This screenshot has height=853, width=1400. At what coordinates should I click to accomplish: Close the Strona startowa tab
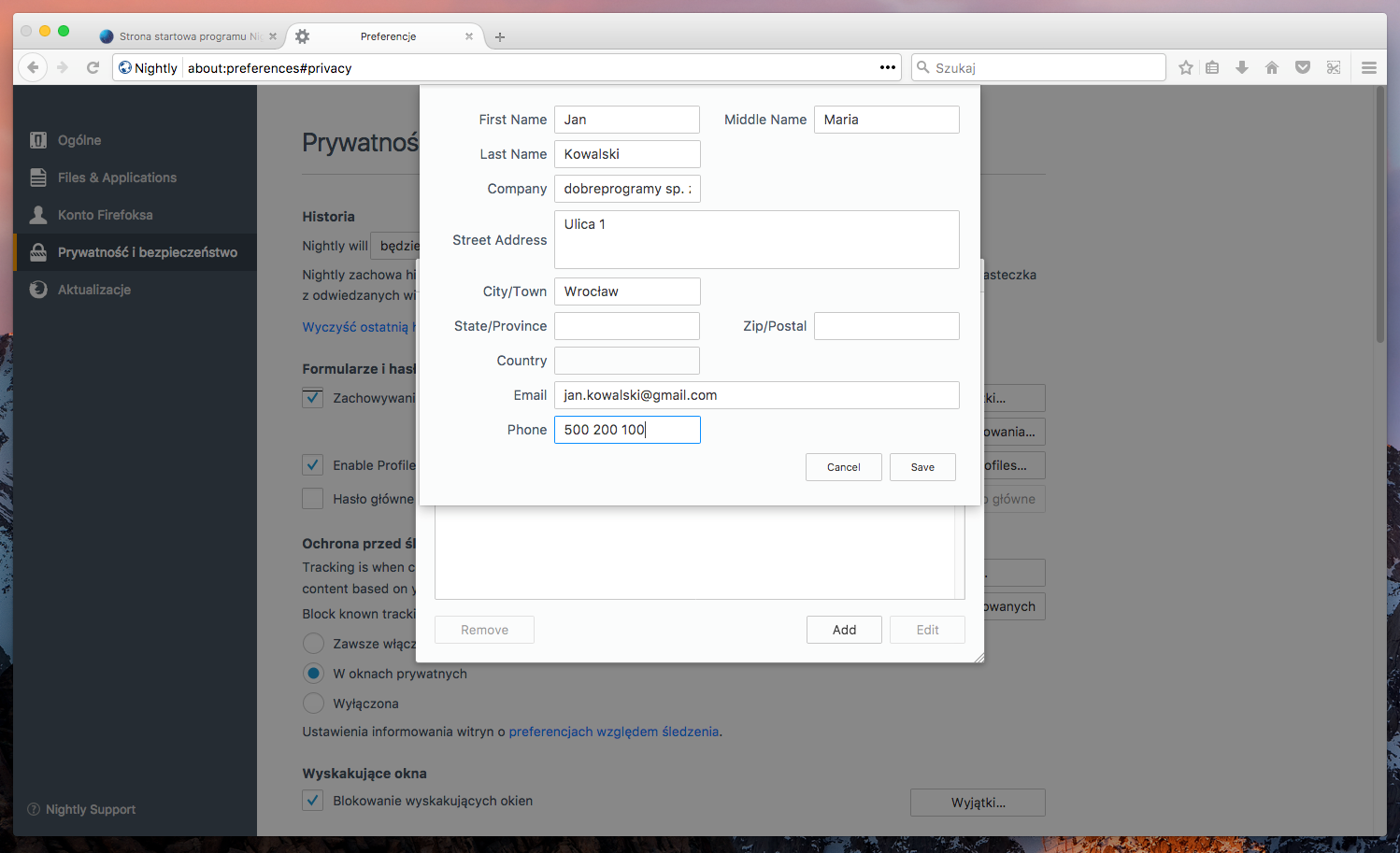273,36
